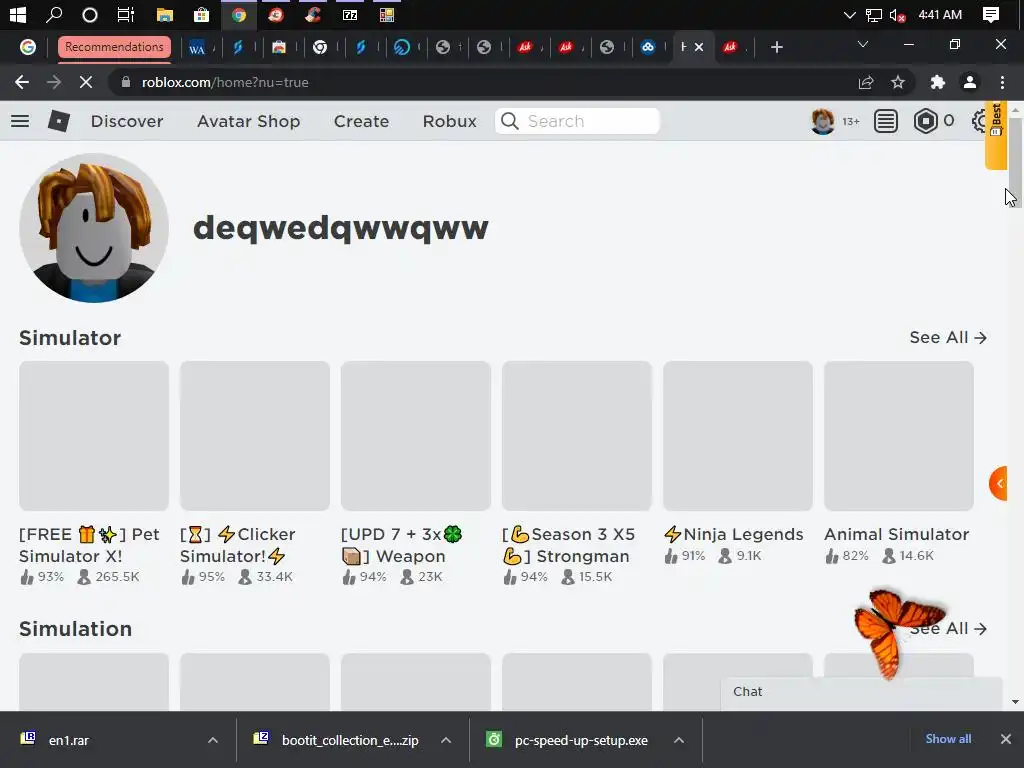Open Windows taskbar search

[54, 14]
